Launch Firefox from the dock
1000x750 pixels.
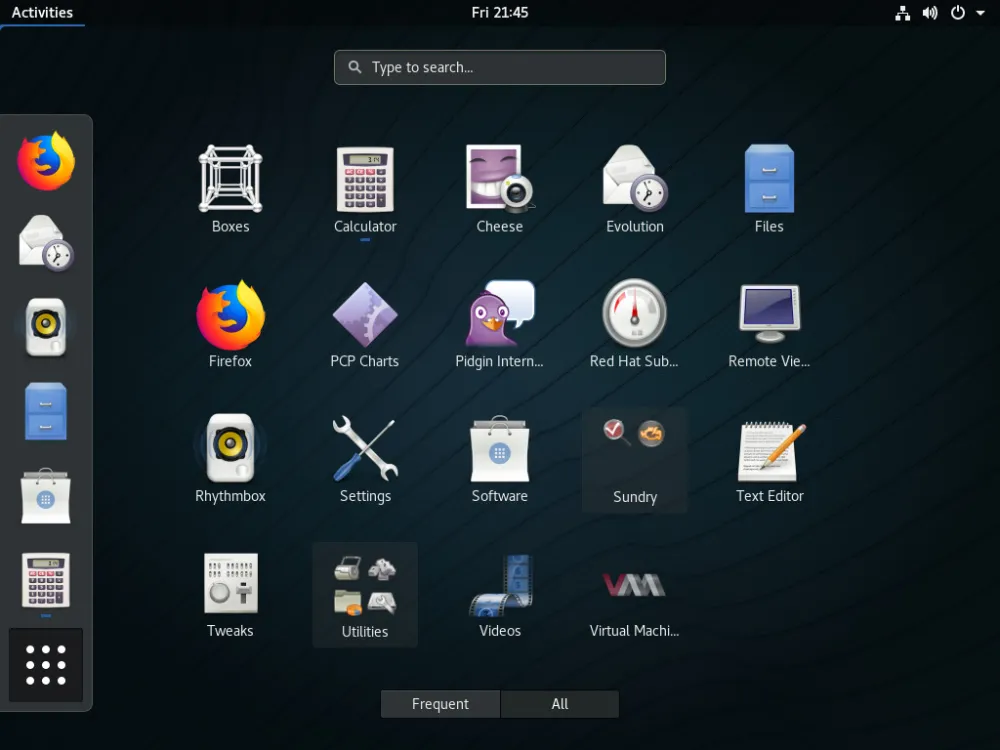coord(44,162)
